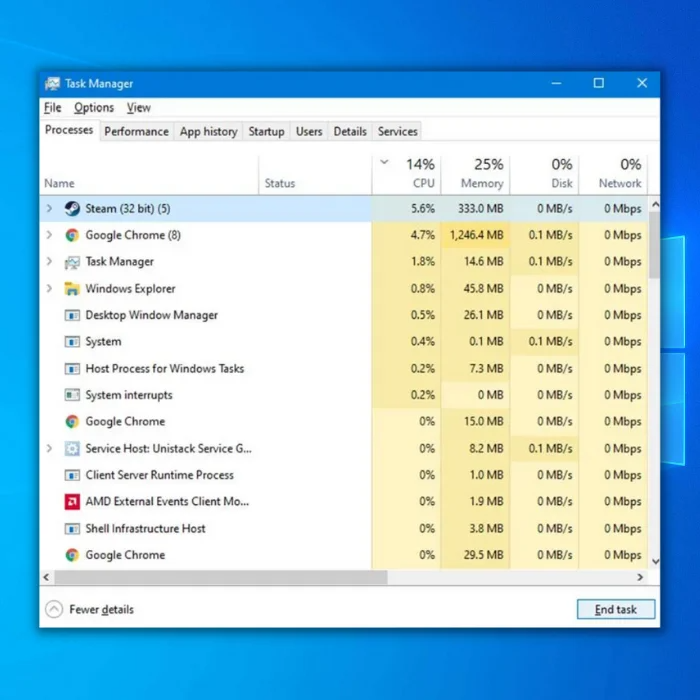Viewport: 700px width, 700px height.
Task: Switch to the Users tab
Action: [x=309, y=131]
